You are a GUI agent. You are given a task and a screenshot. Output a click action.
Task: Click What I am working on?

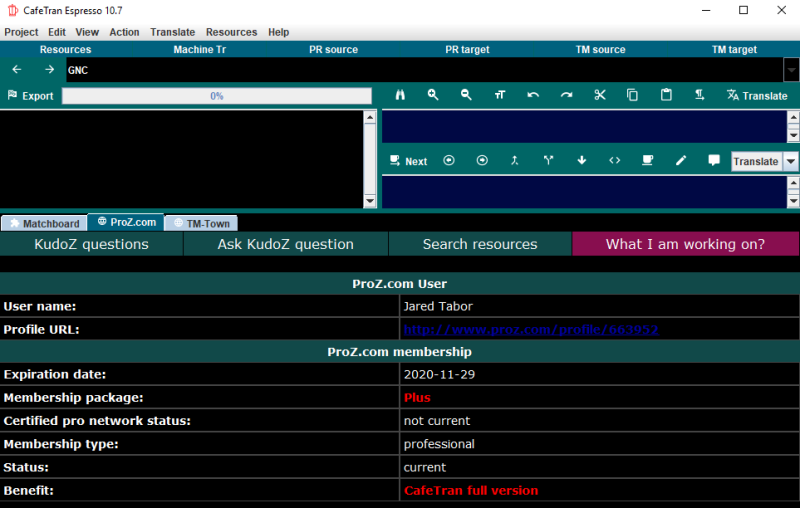pos(685,244)
